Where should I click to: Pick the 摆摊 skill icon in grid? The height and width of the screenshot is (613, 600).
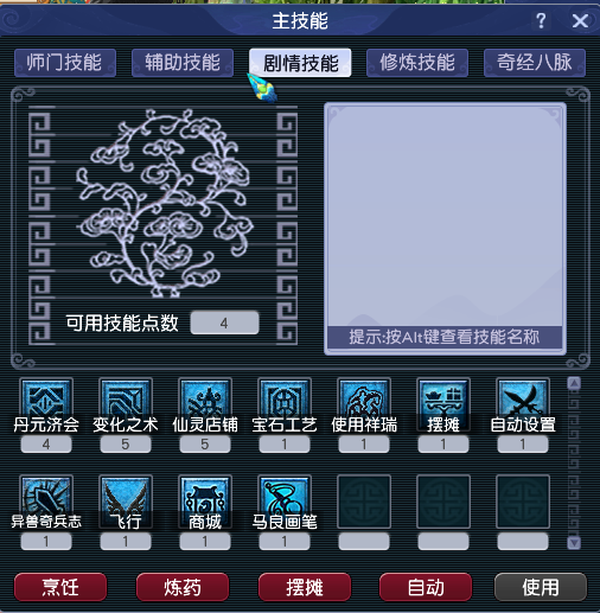click(443, 402)
